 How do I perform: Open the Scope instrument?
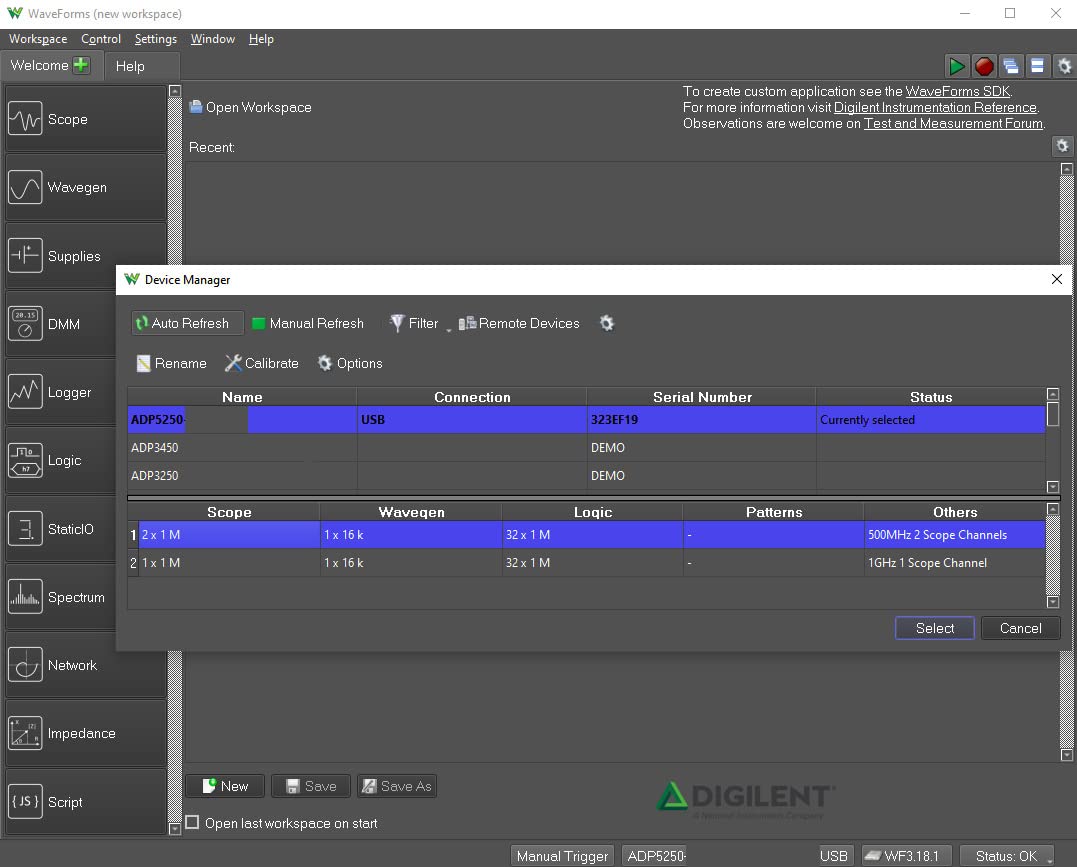pyautogui.click(x=85, y=119)
